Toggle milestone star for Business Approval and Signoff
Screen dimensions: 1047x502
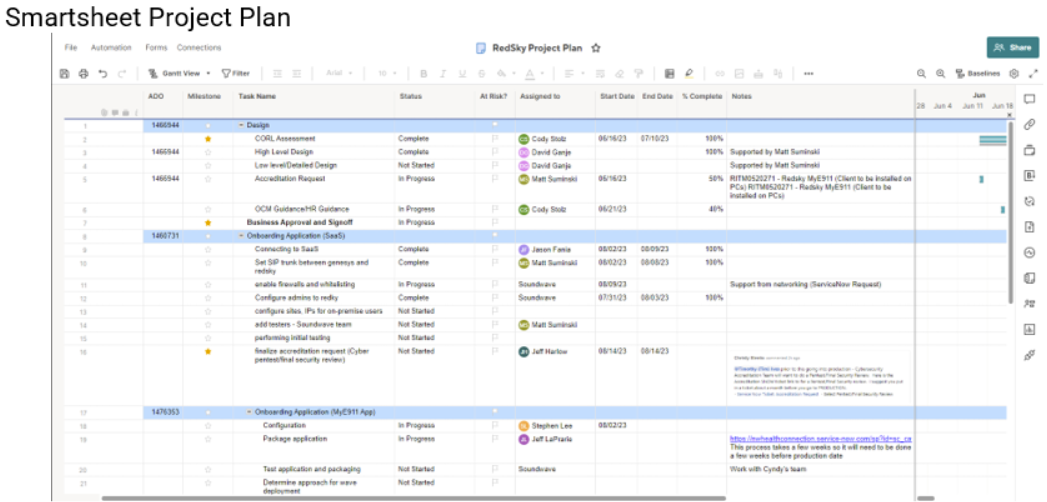pos(208,222)
